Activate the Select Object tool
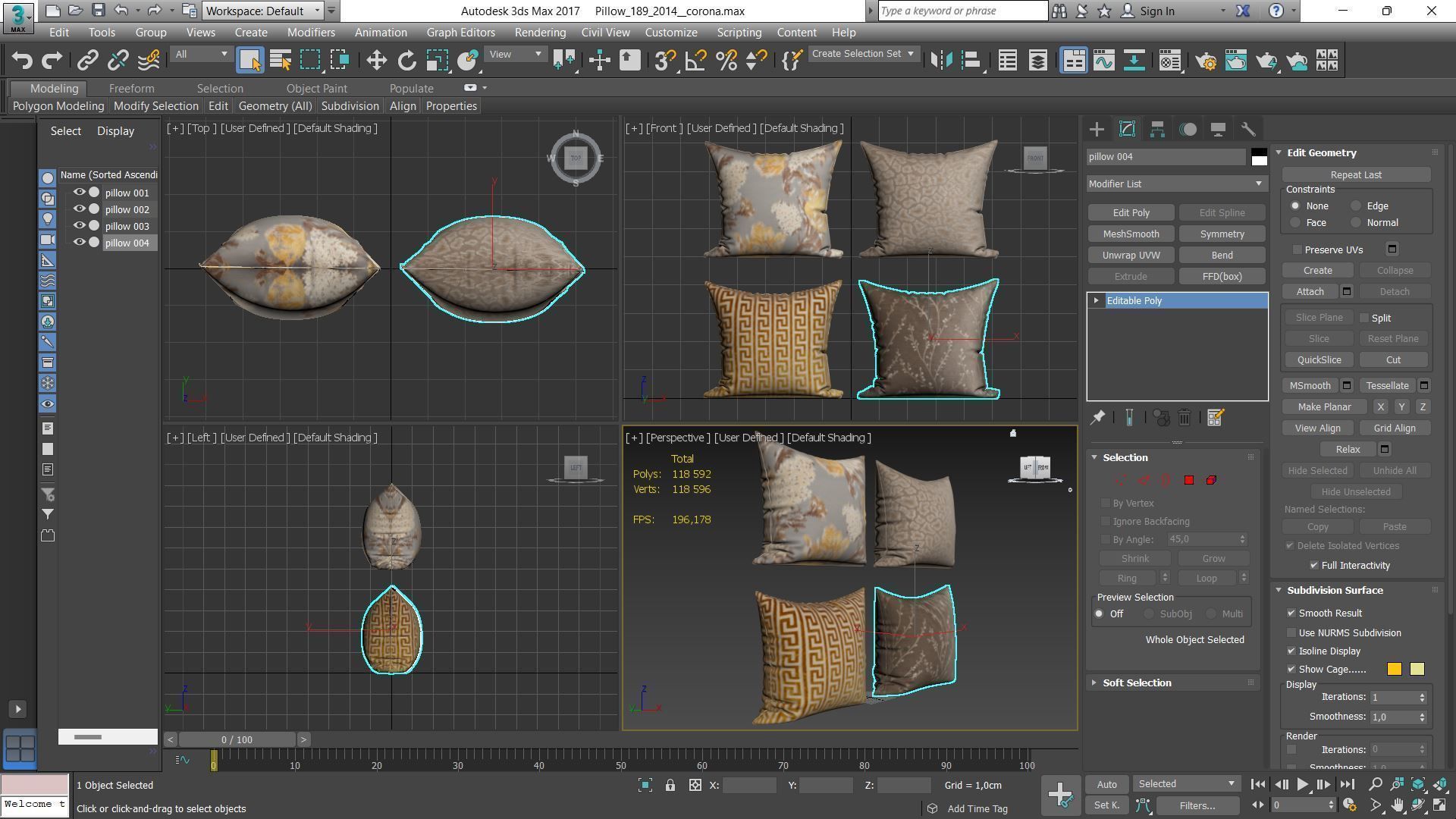Viewport: 1456px width, 819px height. [249, 61]
